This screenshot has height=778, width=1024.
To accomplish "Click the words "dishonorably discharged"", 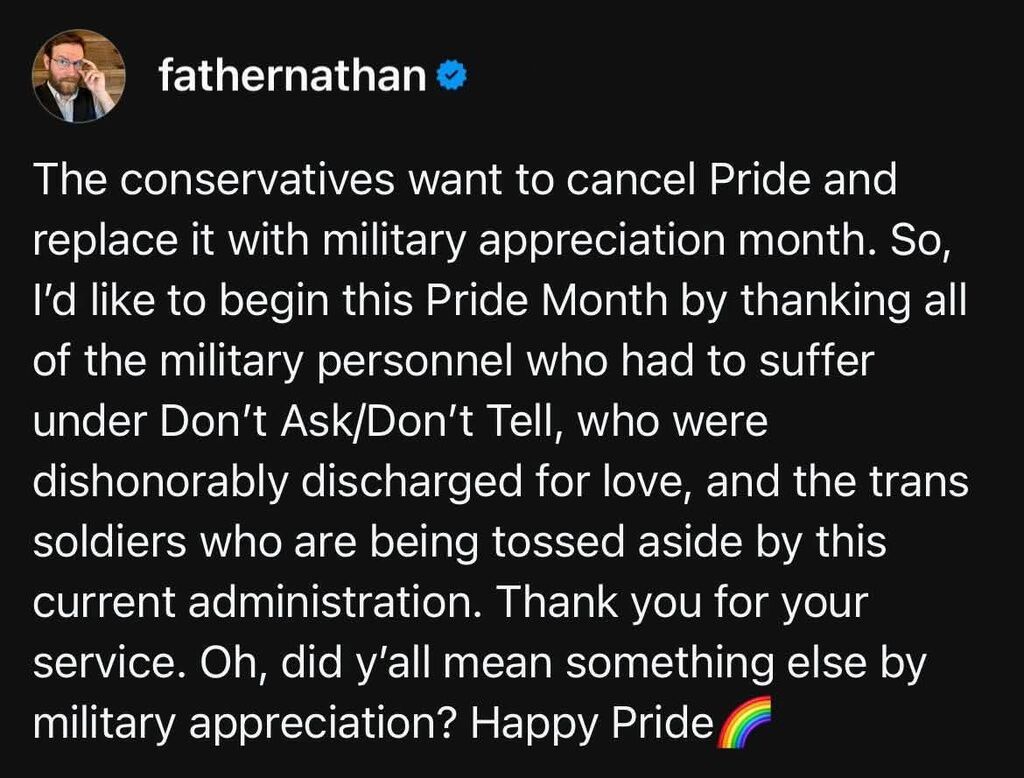I will (x=278, y=482).
